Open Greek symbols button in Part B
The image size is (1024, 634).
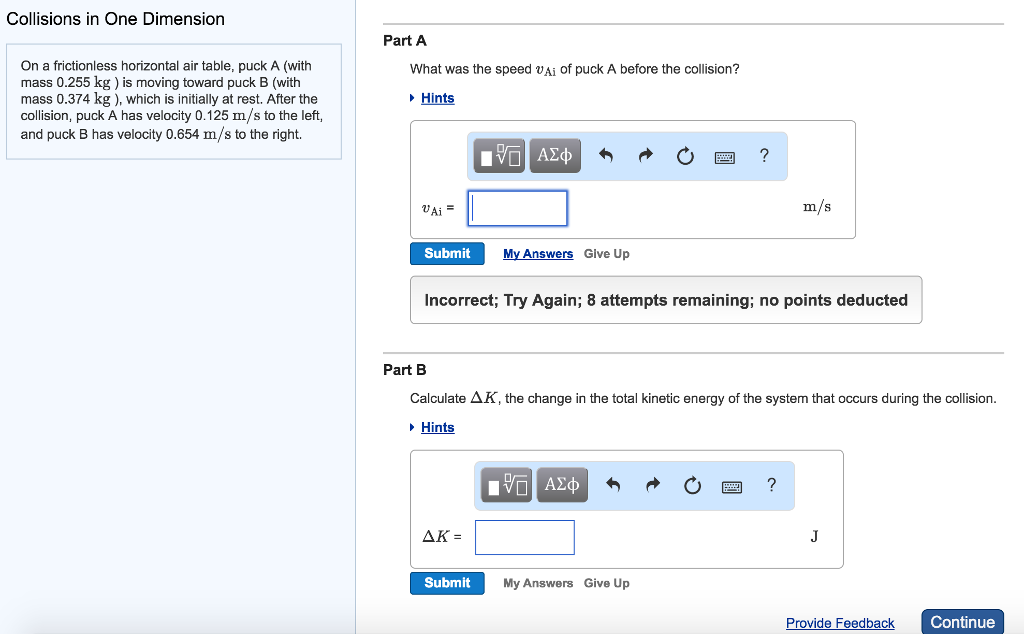click(x=562, y=486)
